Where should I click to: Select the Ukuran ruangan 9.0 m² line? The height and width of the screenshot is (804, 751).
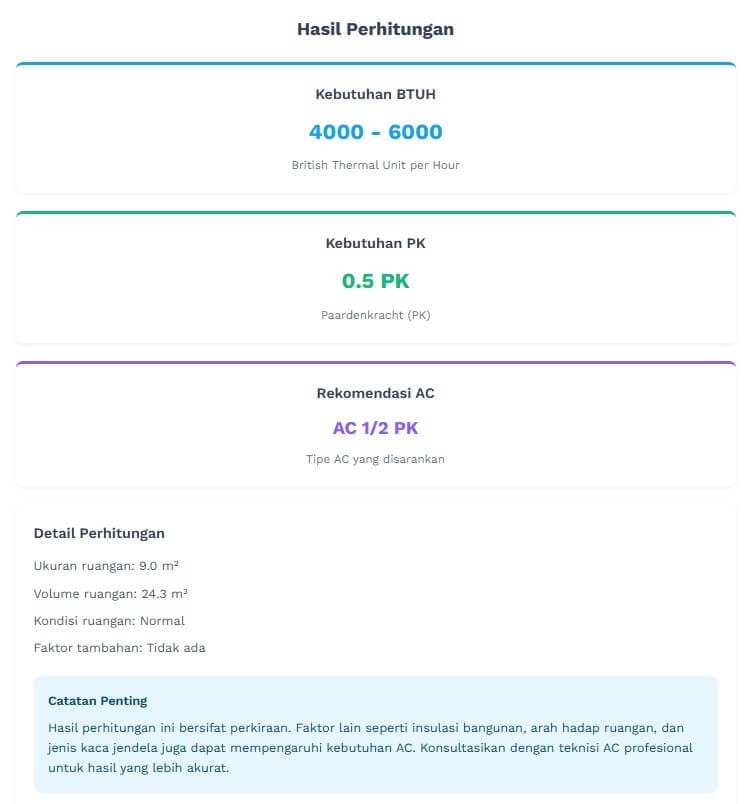pos(106,565)
